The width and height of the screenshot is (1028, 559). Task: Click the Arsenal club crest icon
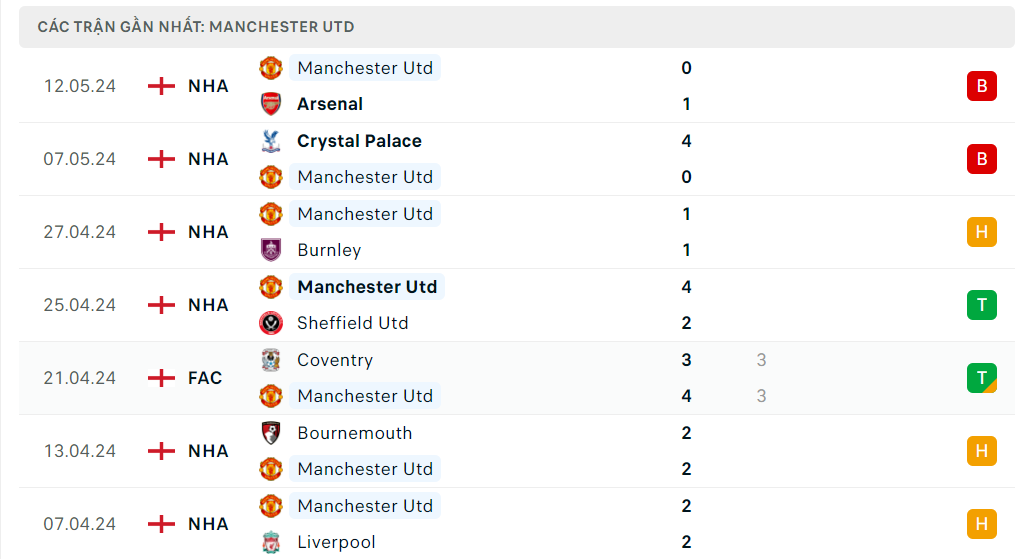pos(271,104)
